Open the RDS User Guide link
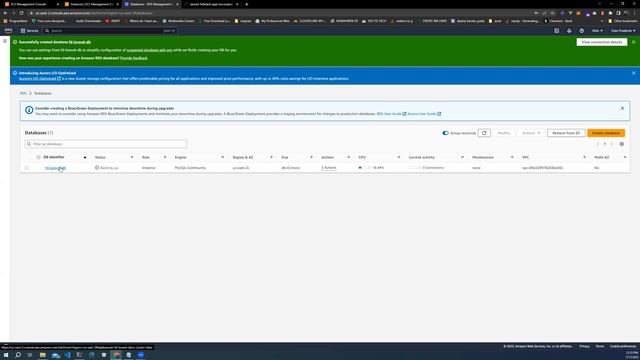 391,114
